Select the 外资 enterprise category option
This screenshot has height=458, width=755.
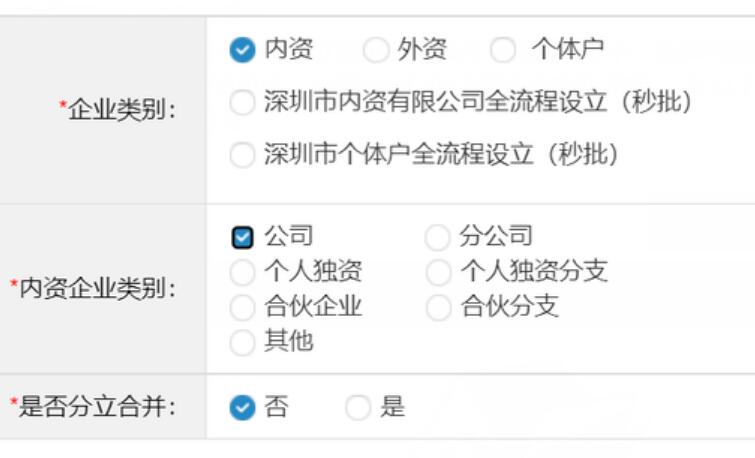(x=376, y=50)
